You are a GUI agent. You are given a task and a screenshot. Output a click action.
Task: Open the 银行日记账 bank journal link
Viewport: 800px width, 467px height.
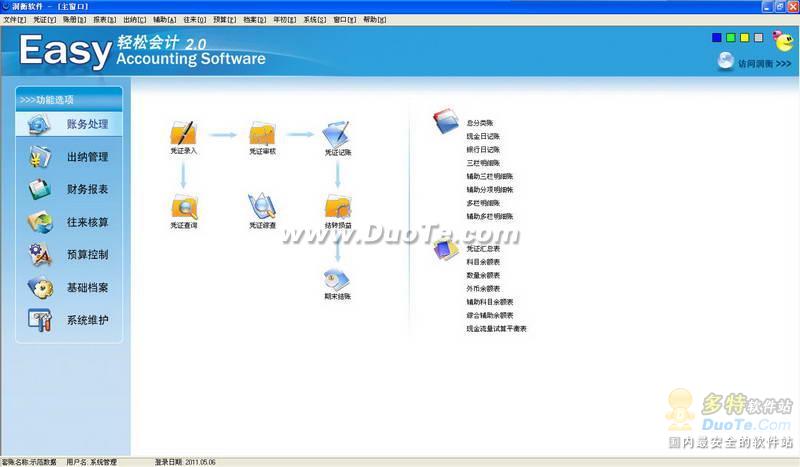tap(483, 150)
